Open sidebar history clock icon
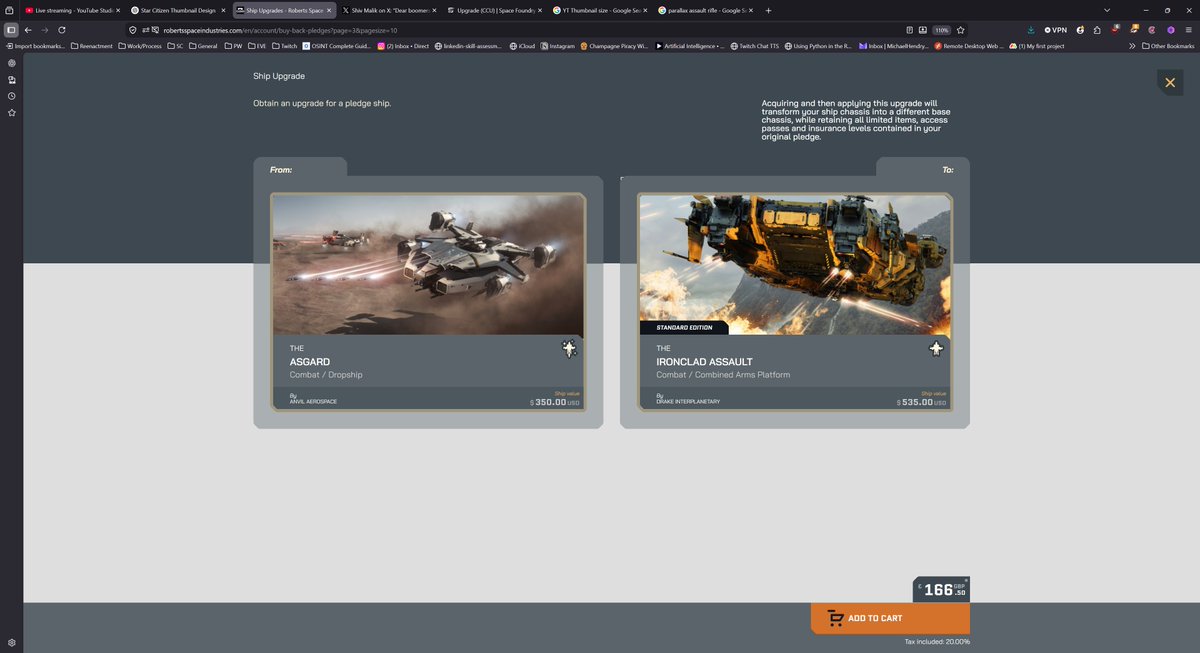This screenshot has width=1200, height=653. tap(11, 96)
